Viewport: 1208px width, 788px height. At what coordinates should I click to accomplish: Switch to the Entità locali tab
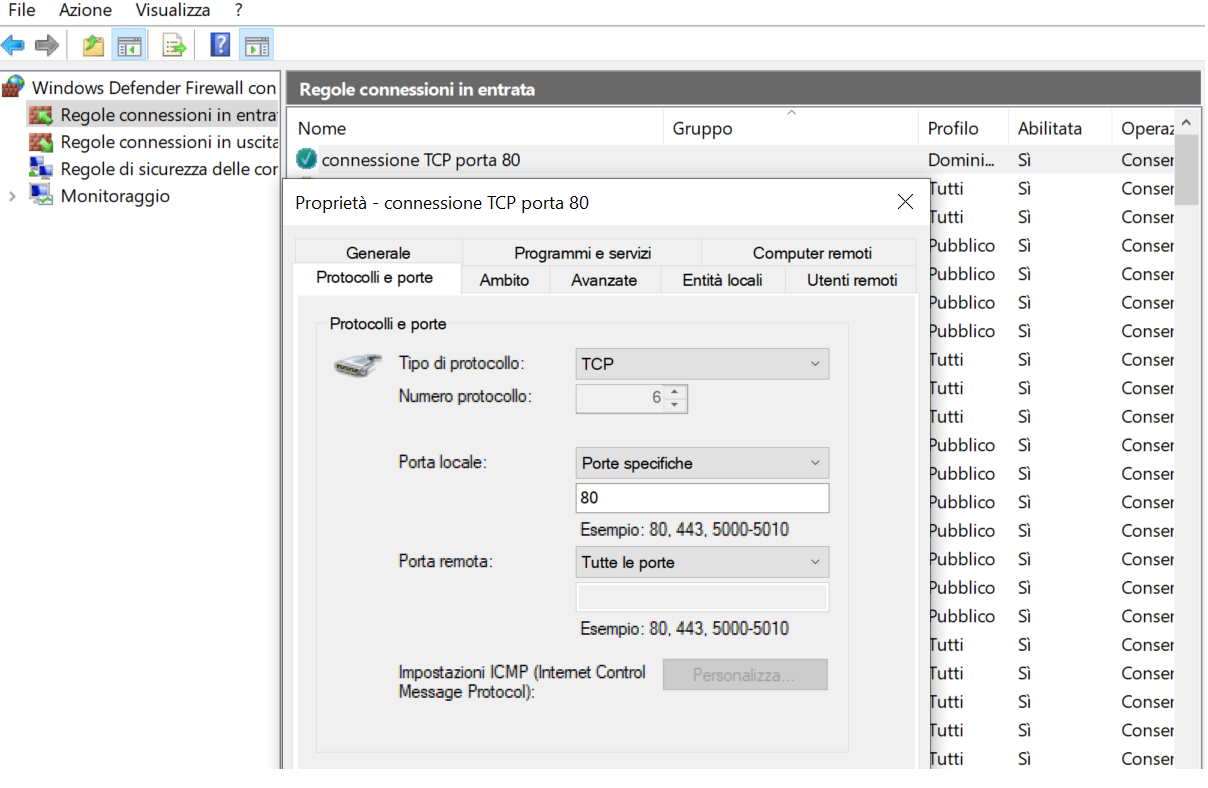coord(722,280)
